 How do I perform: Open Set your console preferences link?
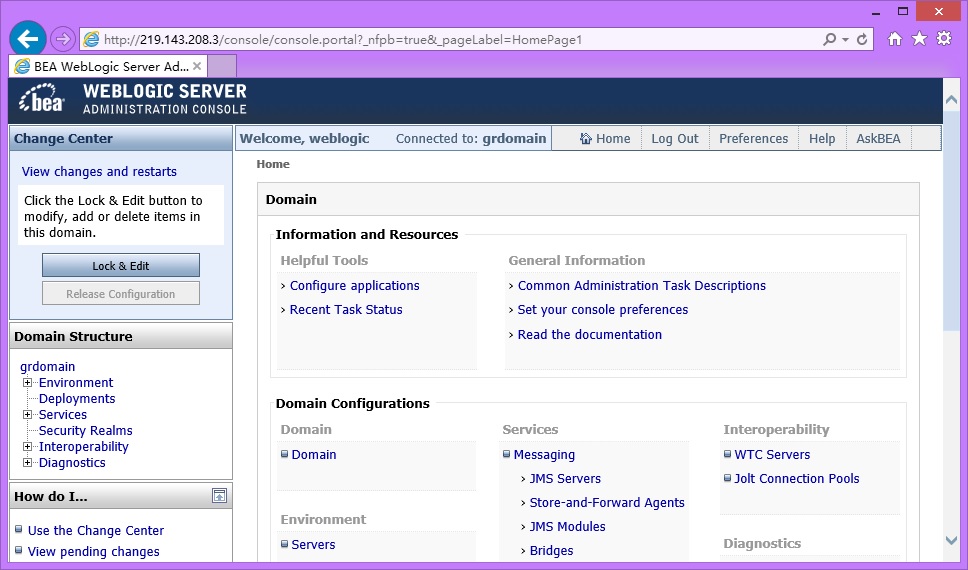(x=603, y=310)
